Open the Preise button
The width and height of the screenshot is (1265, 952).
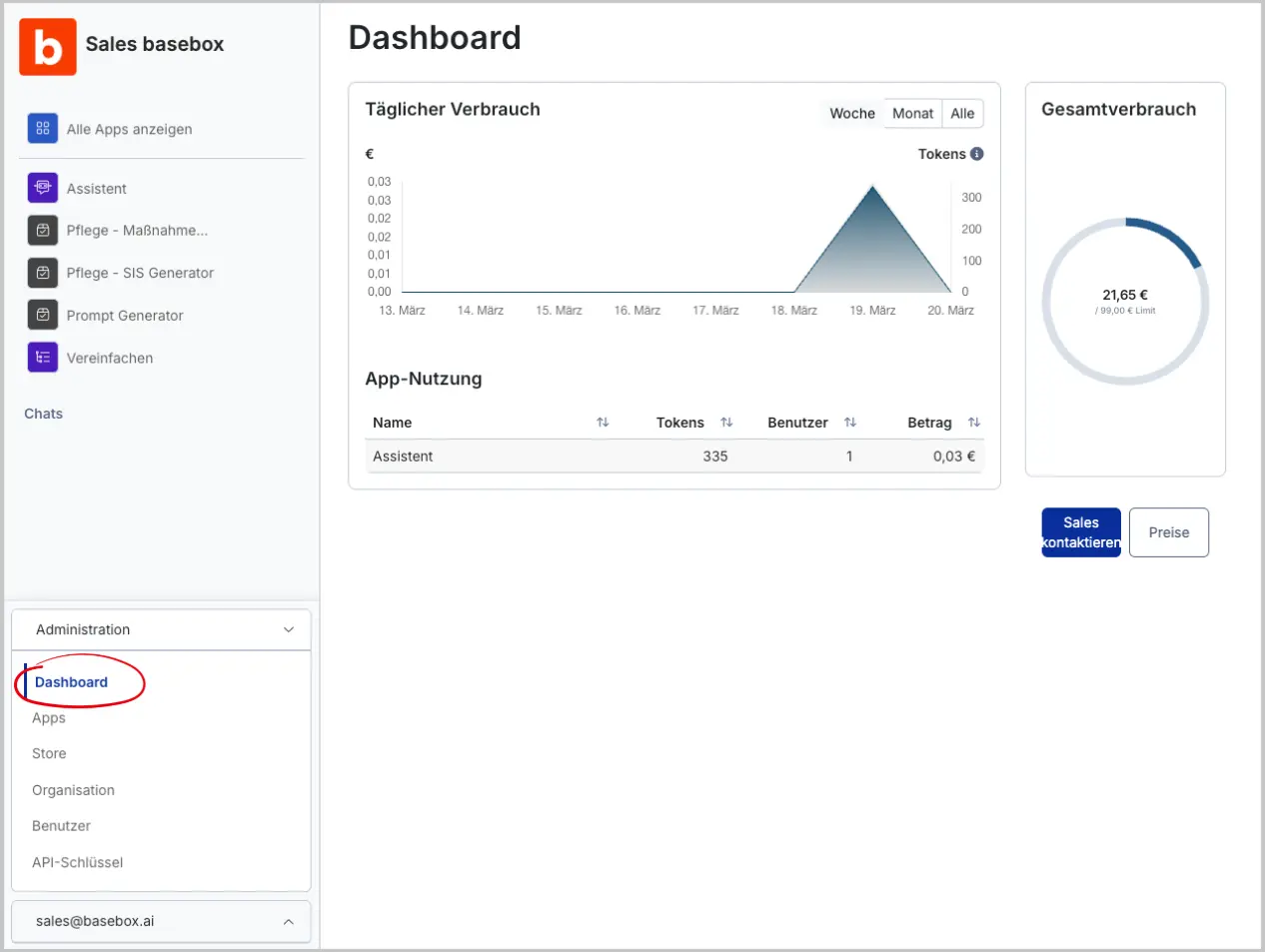pos(1168,532)
